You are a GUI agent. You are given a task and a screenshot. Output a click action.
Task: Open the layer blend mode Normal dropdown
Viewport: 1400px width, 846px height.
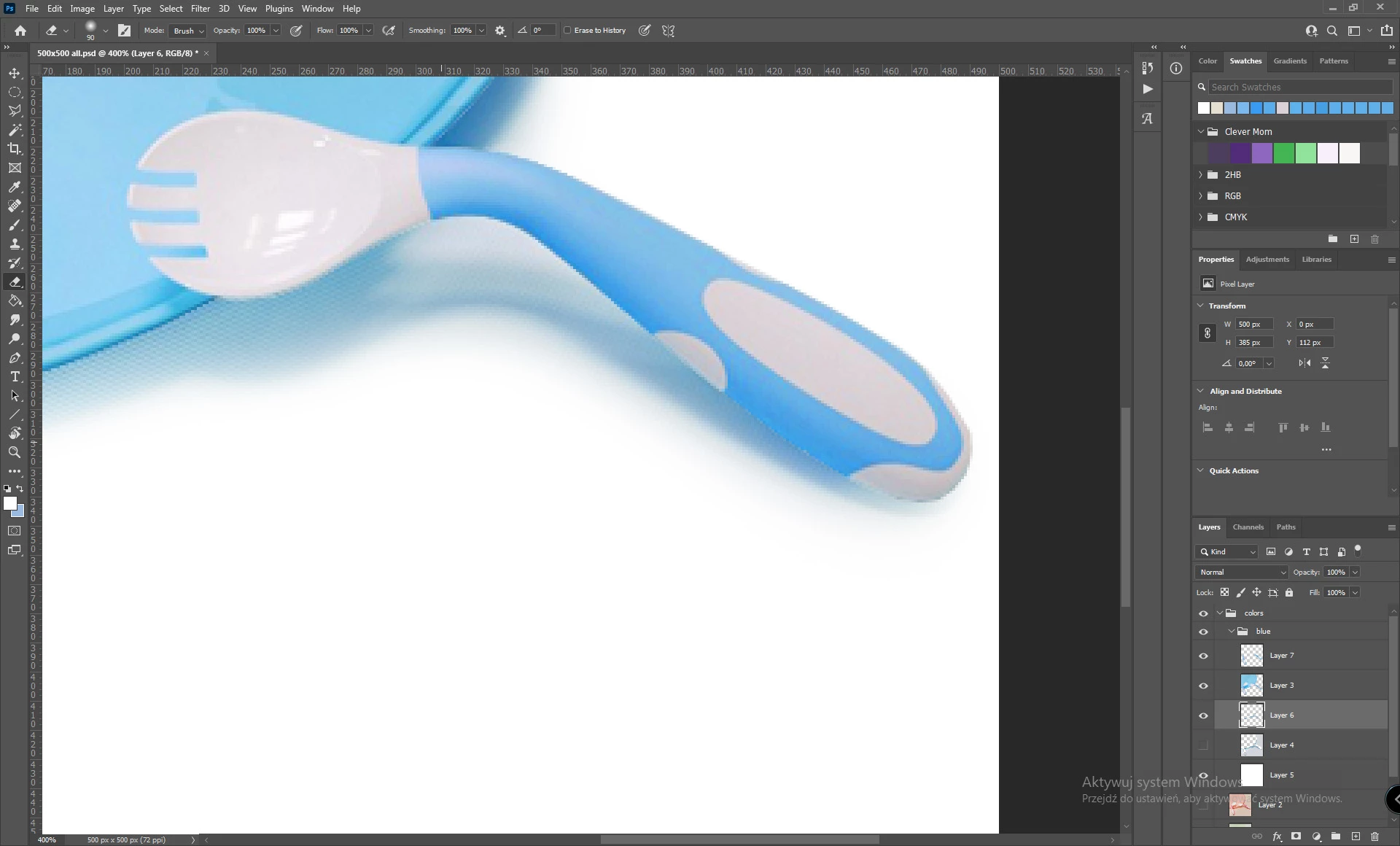point(1241,573)
